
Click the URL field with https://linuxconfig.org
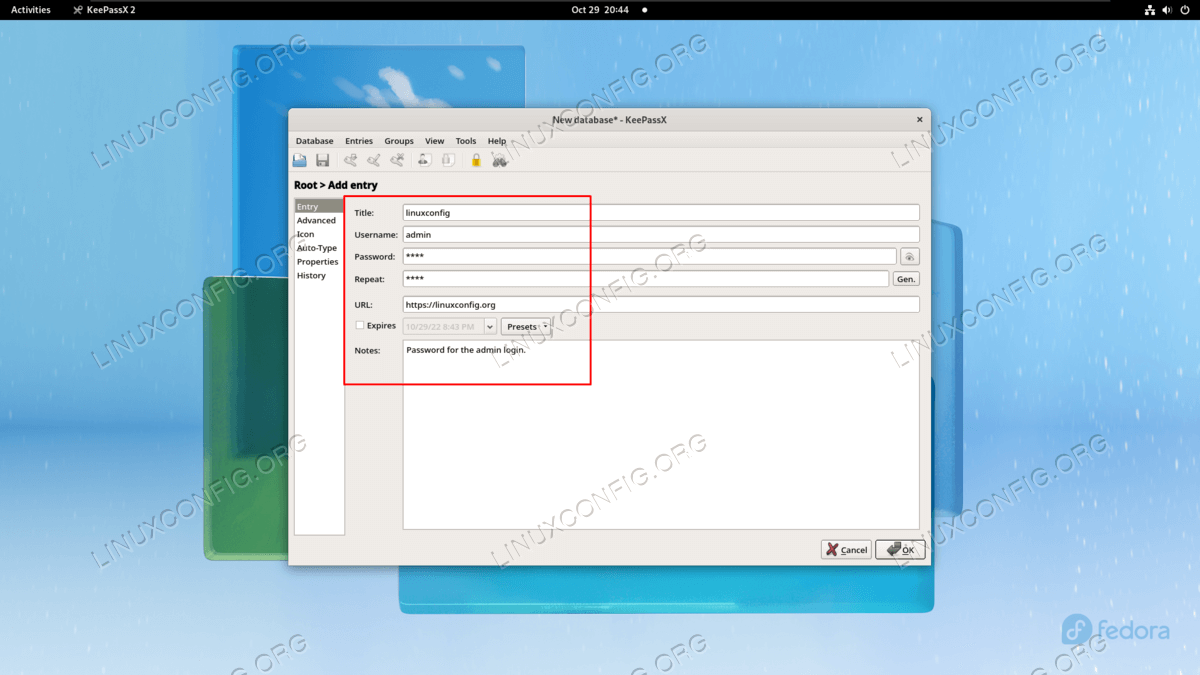click(x=661, y=304)
